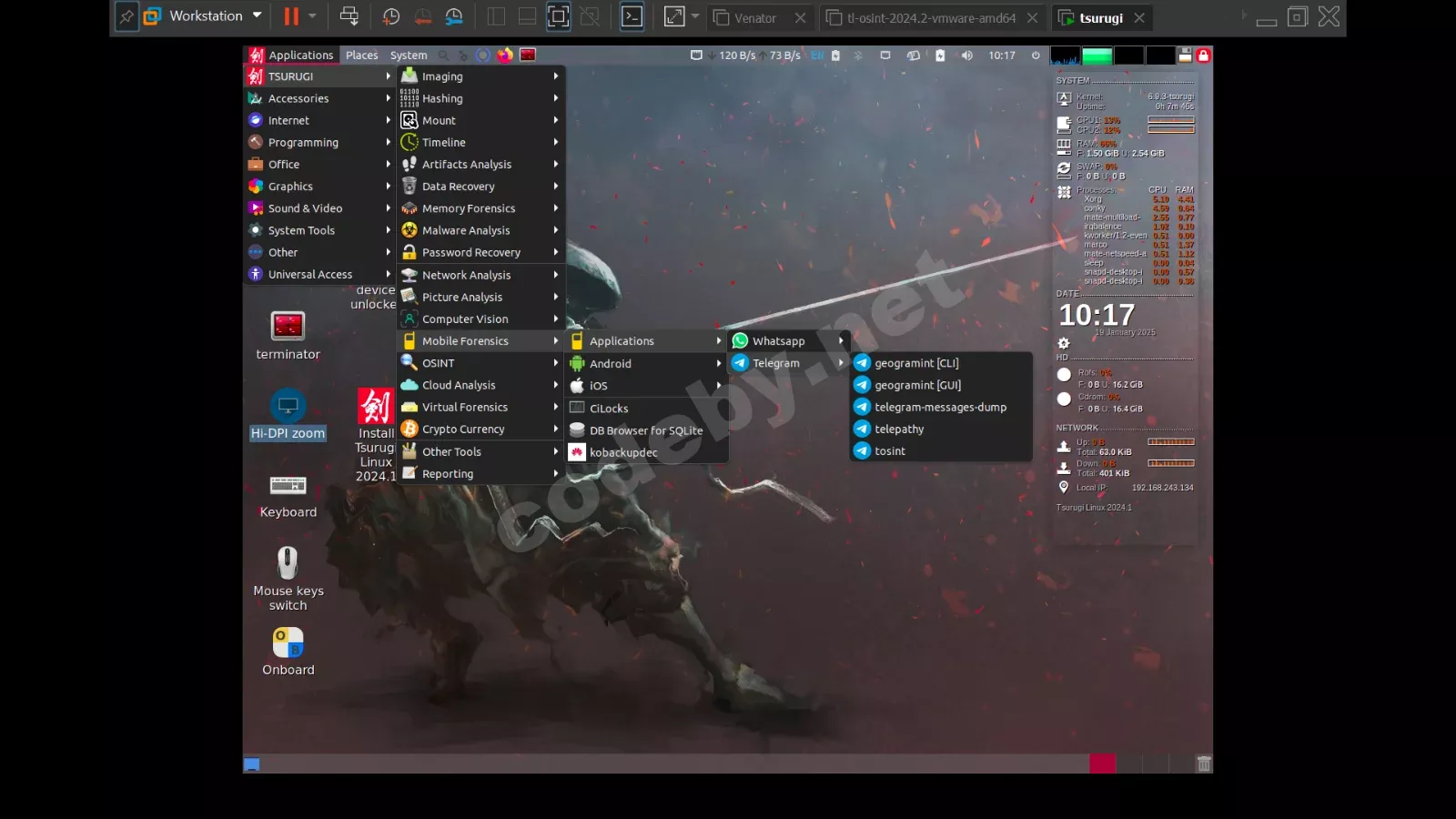The image size is (1456, 819).
Task: Click the volume speaker icon in tray
Action: click(966, 56)
